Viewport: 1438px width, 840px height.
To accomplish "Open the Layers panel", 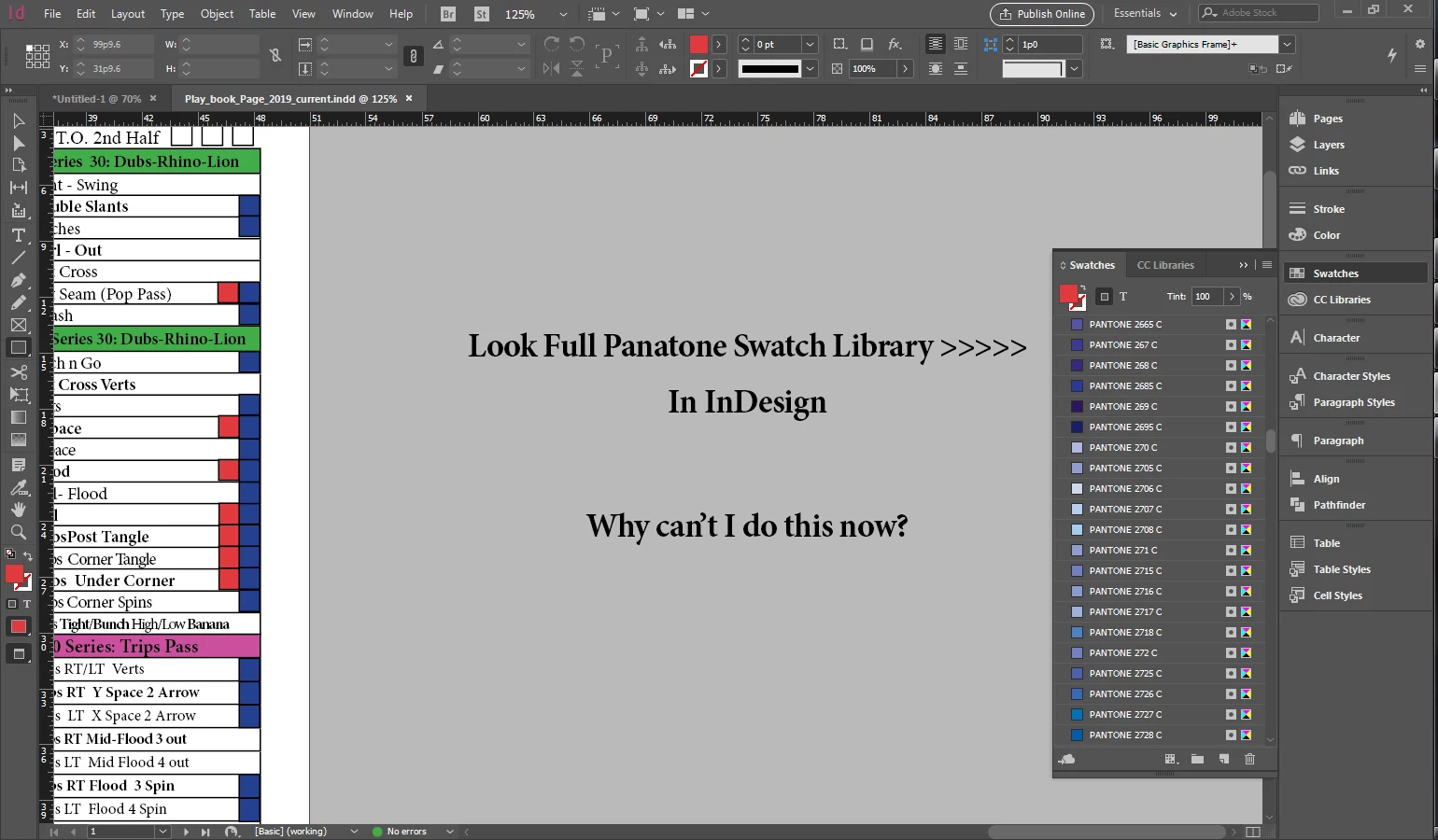I will 1328,145.
